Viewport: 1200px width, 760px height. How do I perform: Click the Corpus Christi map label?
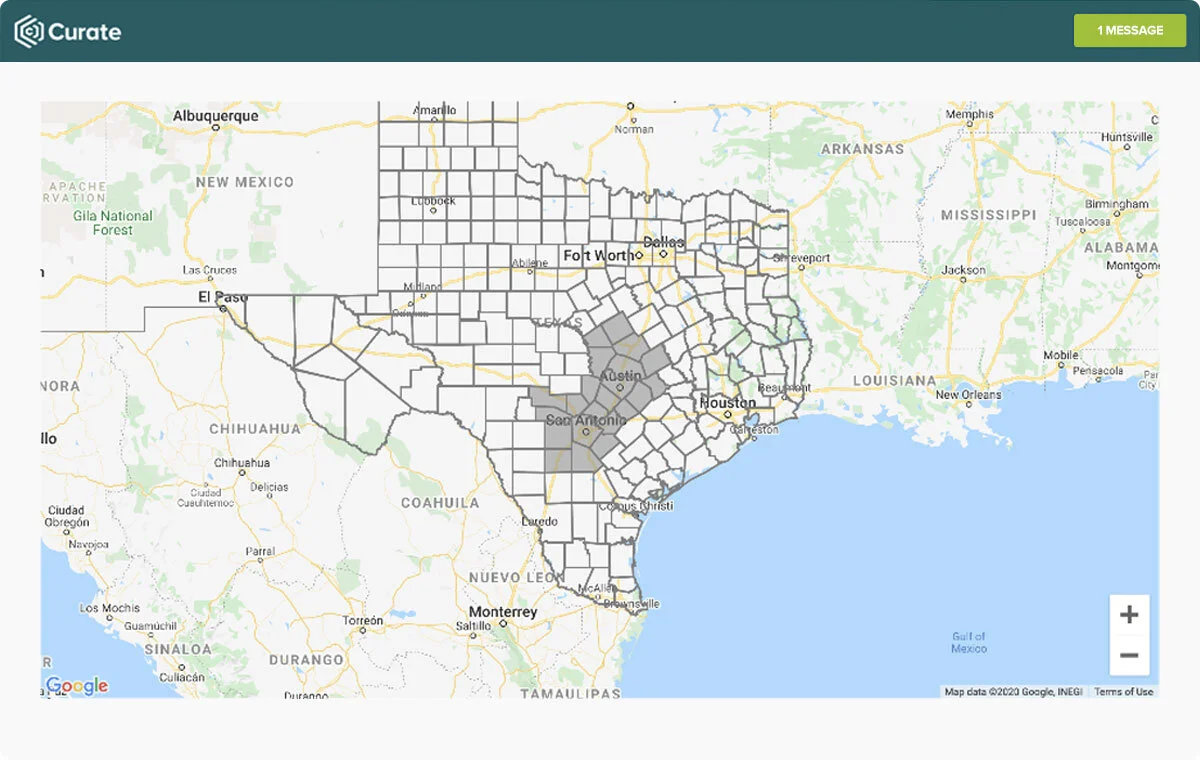pos(635,506)
